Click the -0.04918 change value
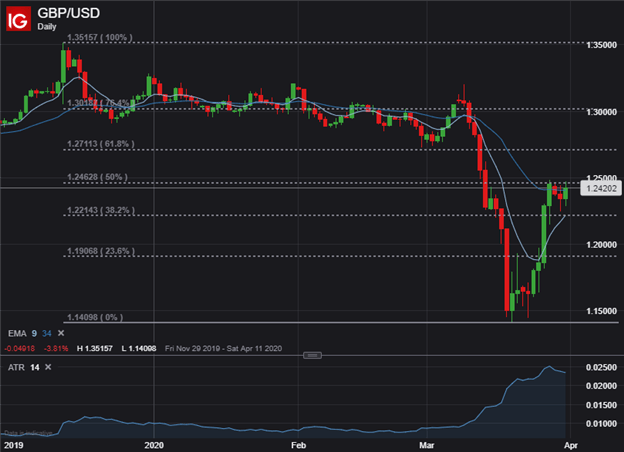Viewport: 624px width, 452px height. tap(20, 349)
